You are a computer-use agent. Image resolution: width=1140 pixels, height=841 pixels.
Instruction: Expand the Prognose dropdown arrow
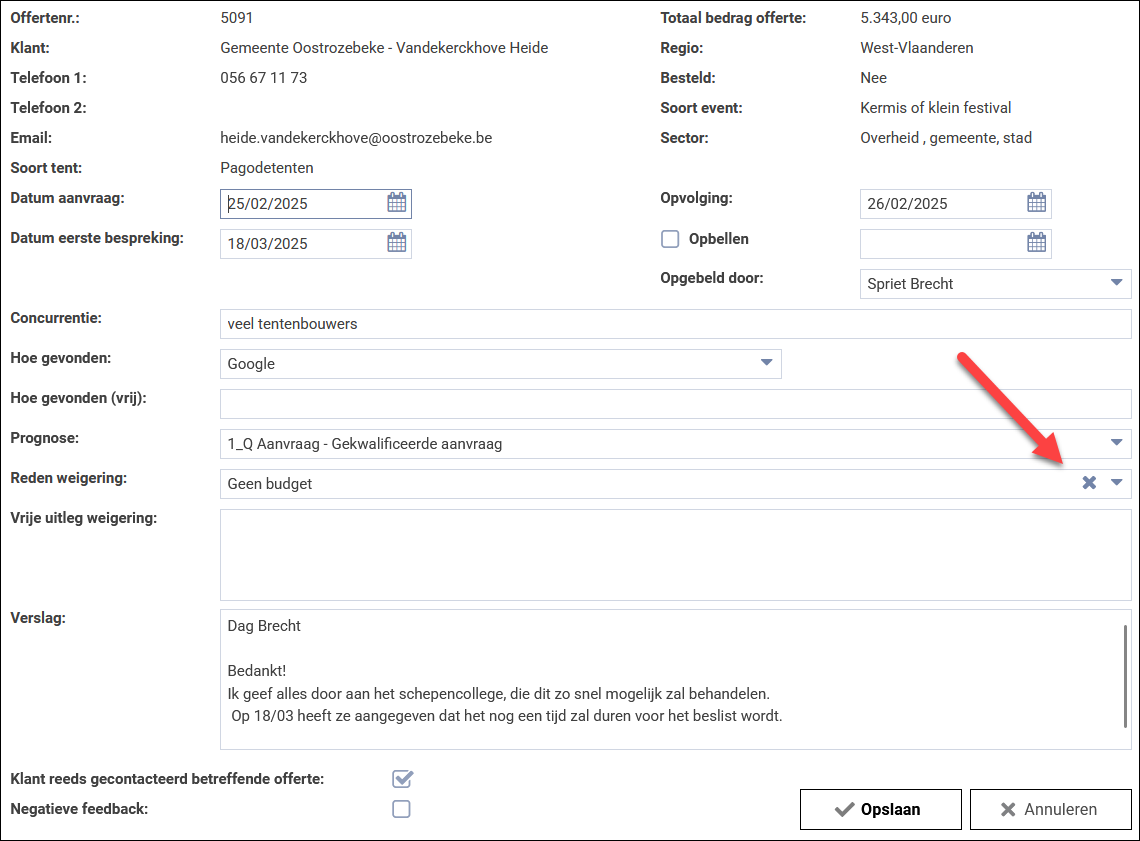(x=1117, y=443)
